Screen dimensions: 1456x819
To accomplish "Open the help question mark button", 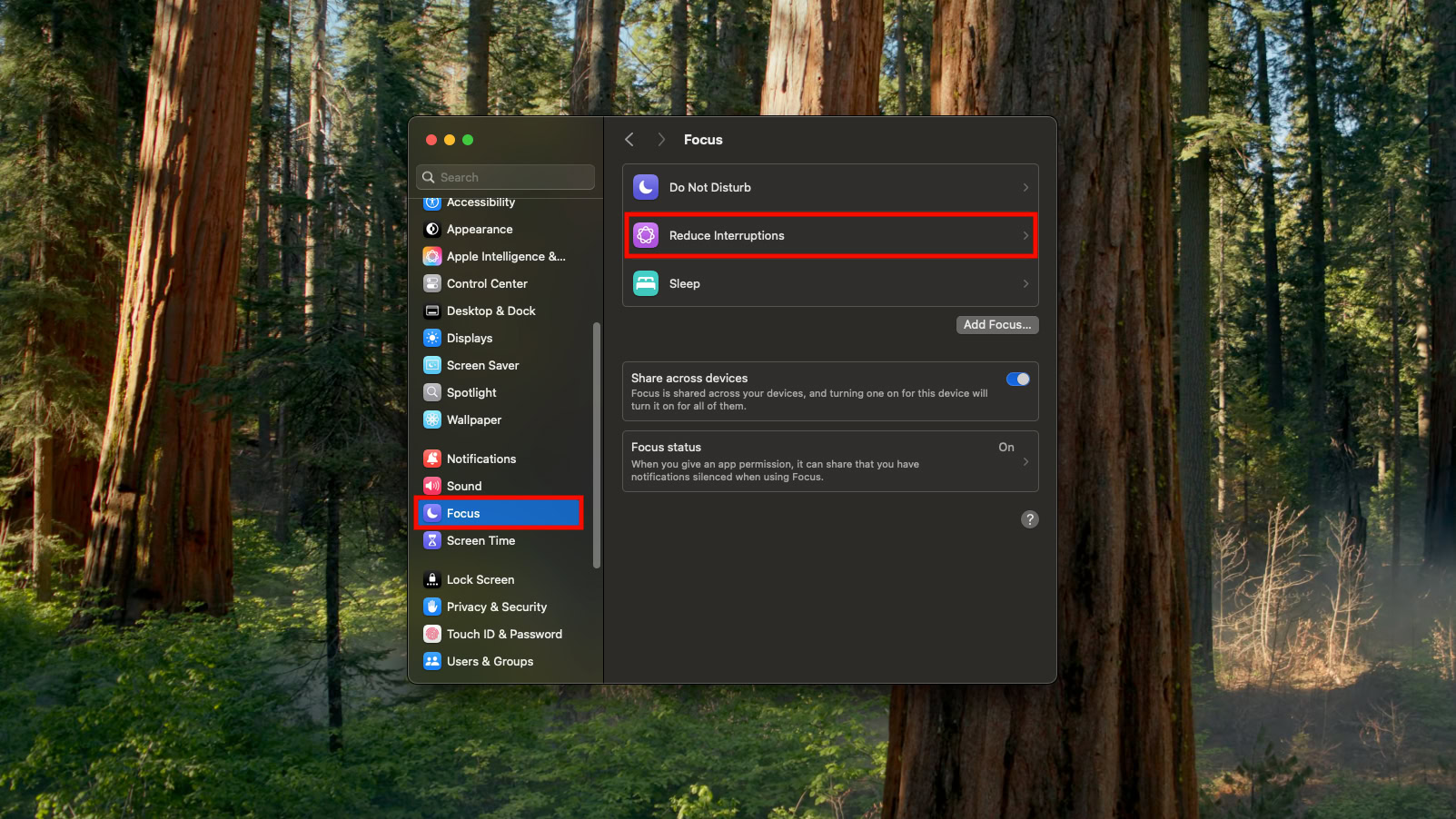I will 1029,519.
